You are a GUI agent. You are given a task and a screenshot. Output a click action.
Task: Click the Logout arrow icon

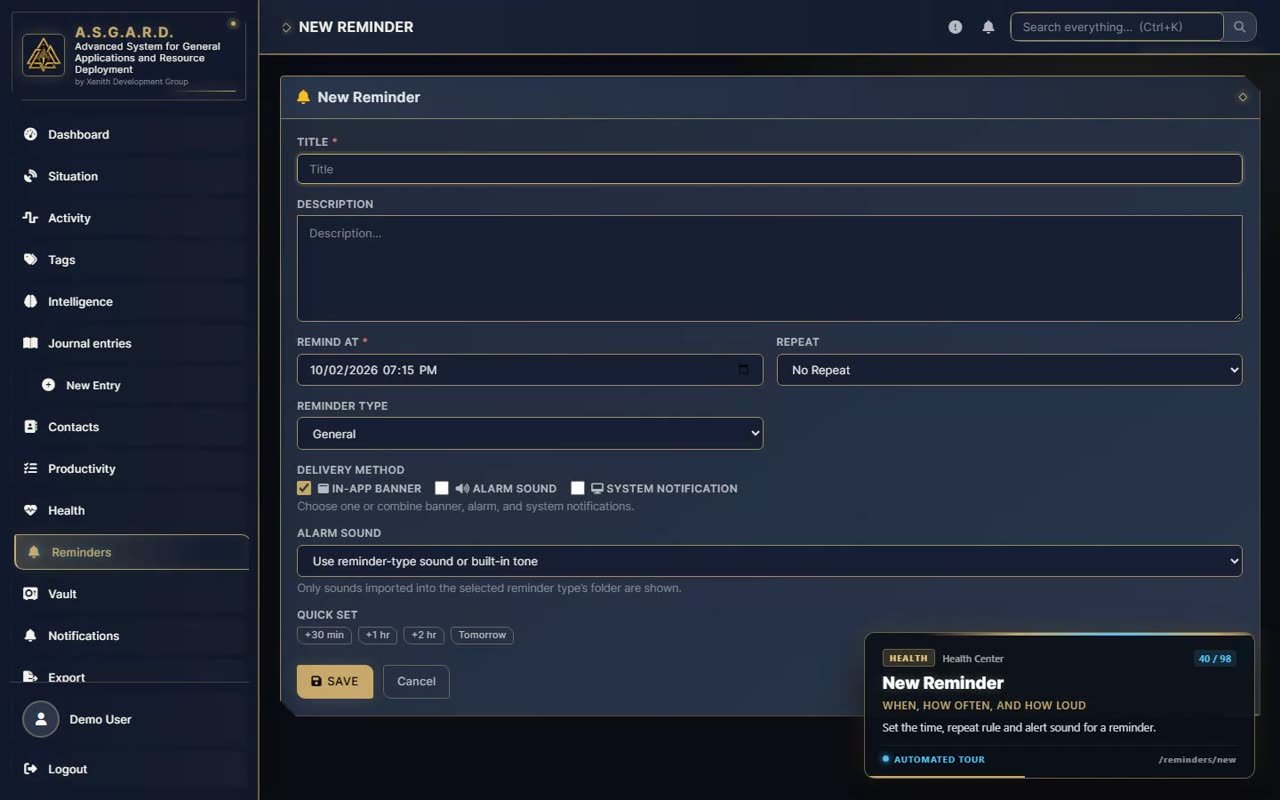30,769
